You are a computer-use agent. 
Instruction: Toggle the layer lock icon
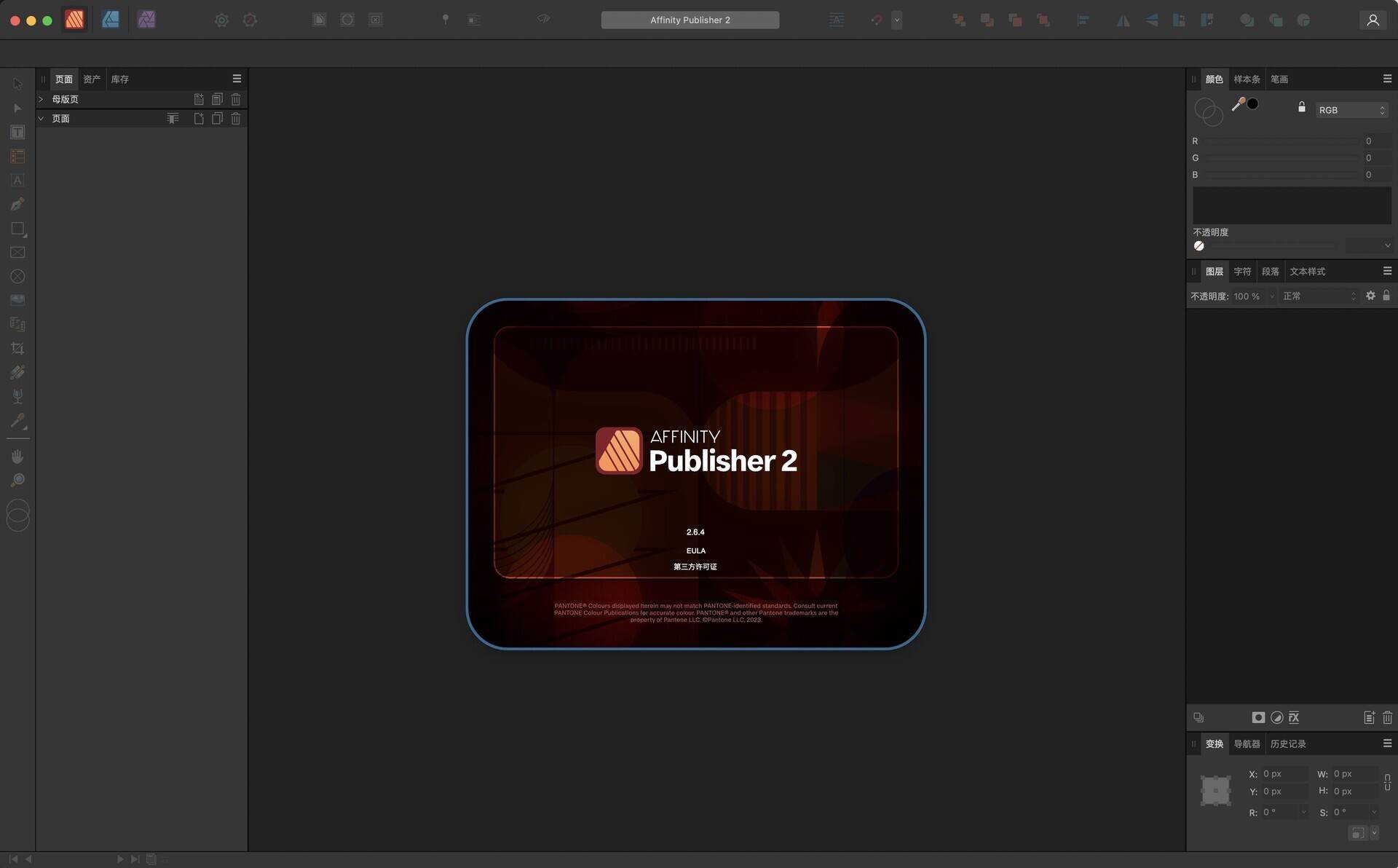[1386, 296]
